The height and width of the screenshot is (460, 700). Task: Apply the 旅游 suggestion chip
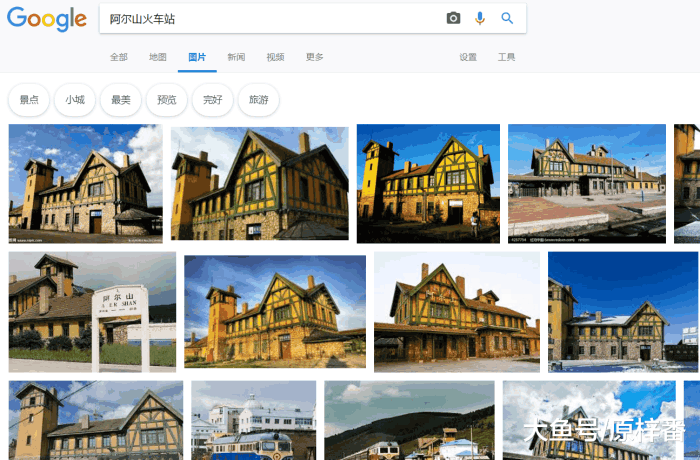point(259,100)
